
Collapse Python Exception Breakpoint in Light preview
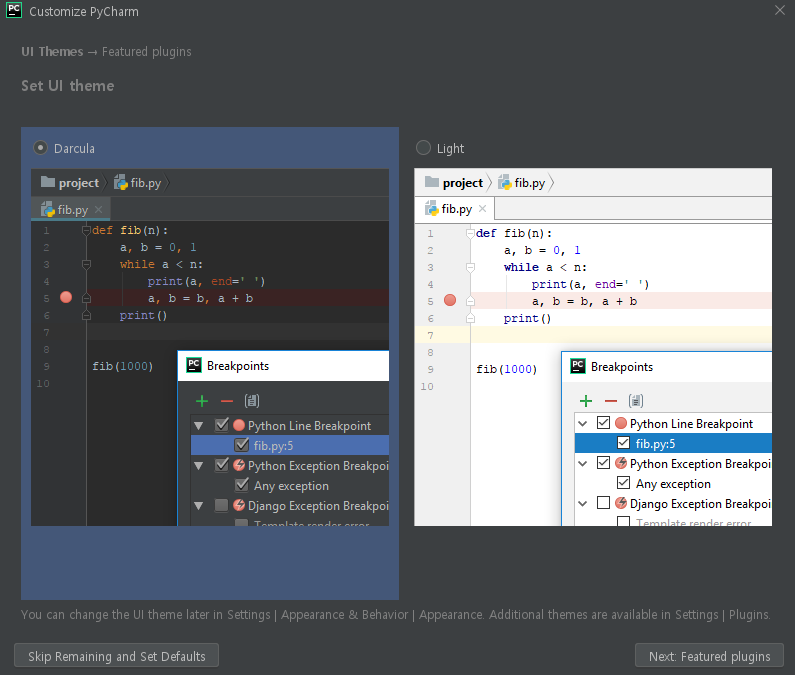[x=583, y=464]
